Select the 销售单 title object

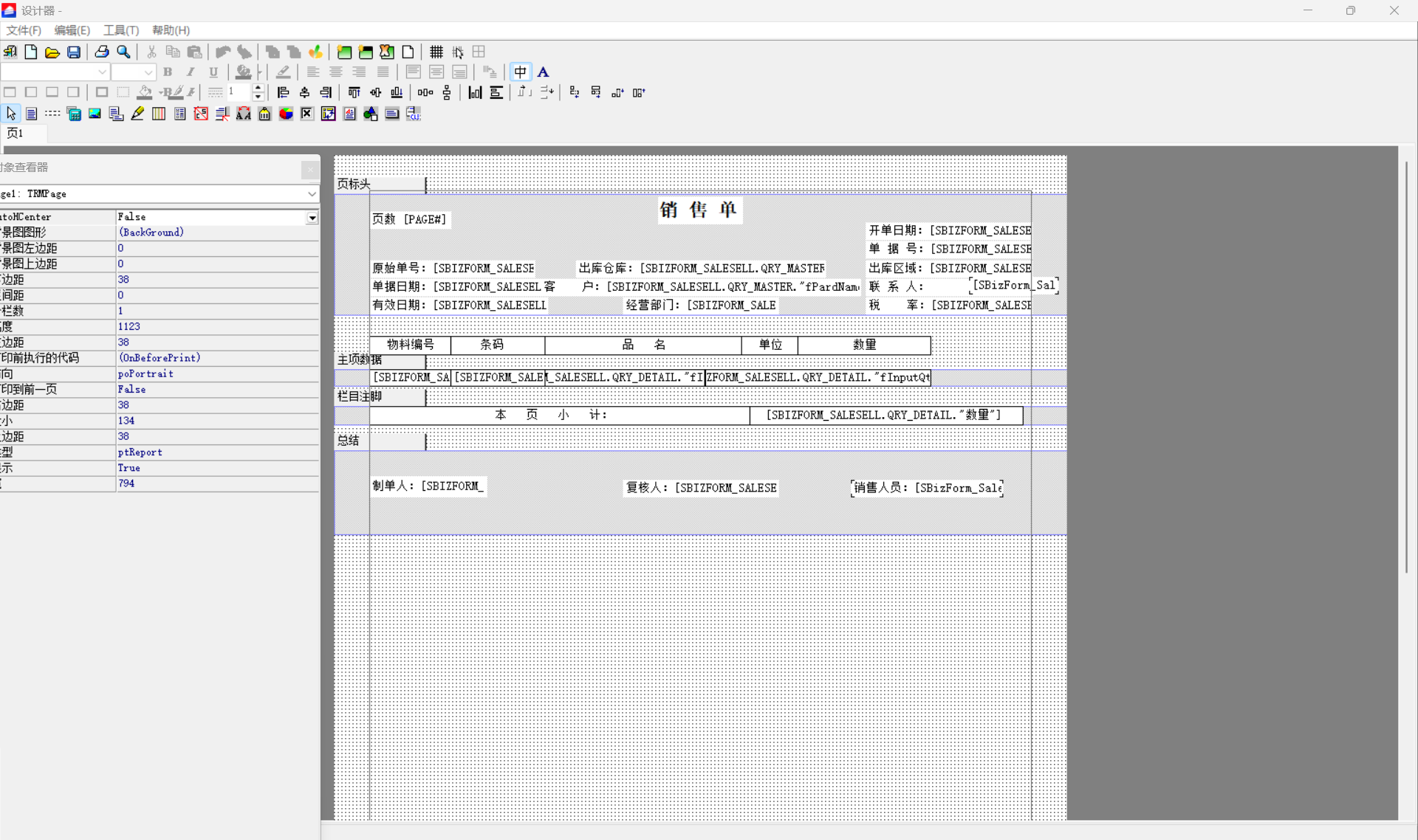(699, 210)
